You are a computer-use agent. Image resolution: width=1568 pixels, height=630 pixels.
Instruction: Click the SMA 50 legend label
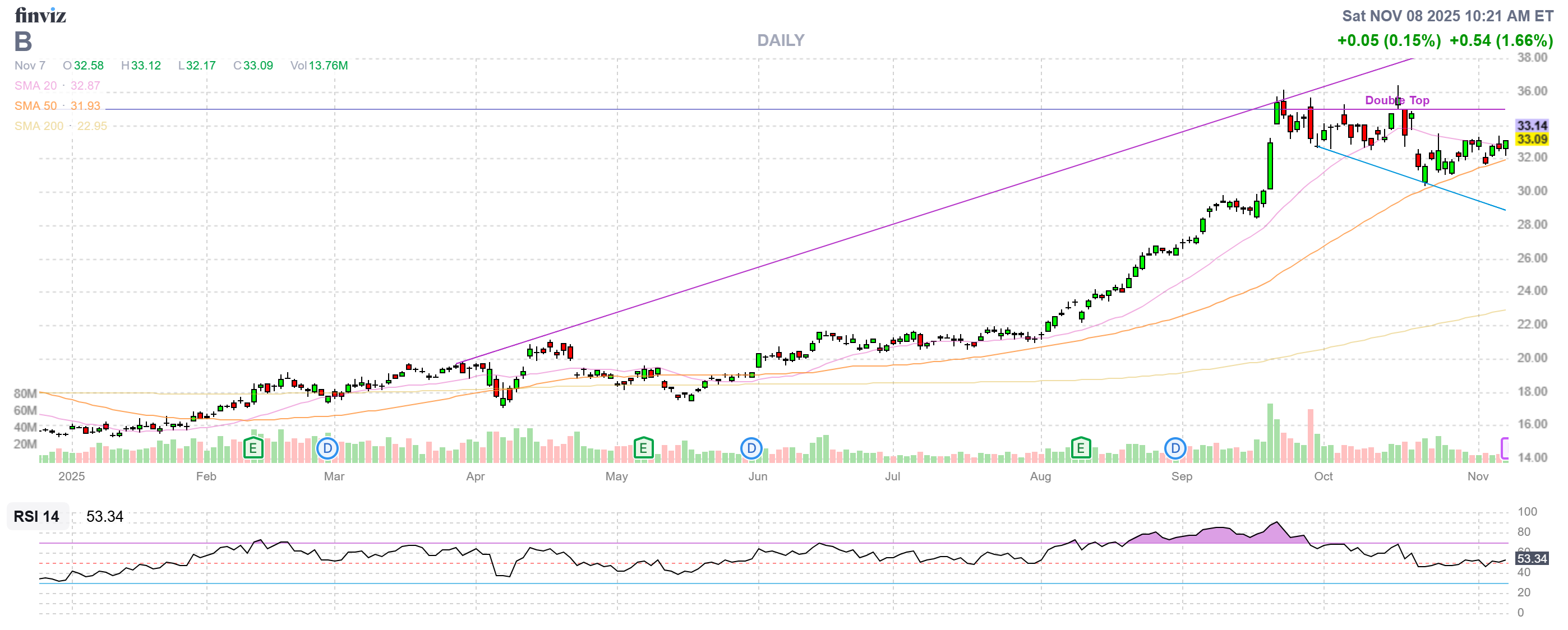click(x=35, y=106)
